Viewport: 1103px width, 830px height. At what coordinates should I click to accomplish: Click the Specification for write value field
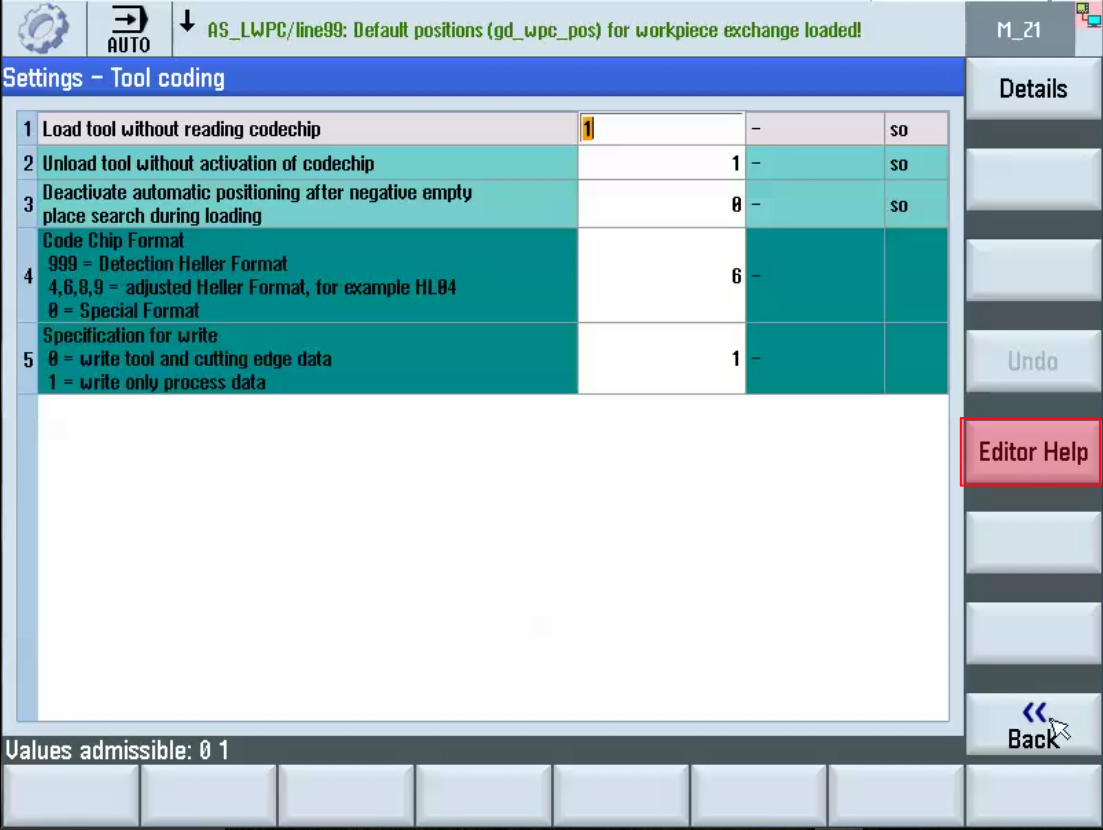(661, 358)
